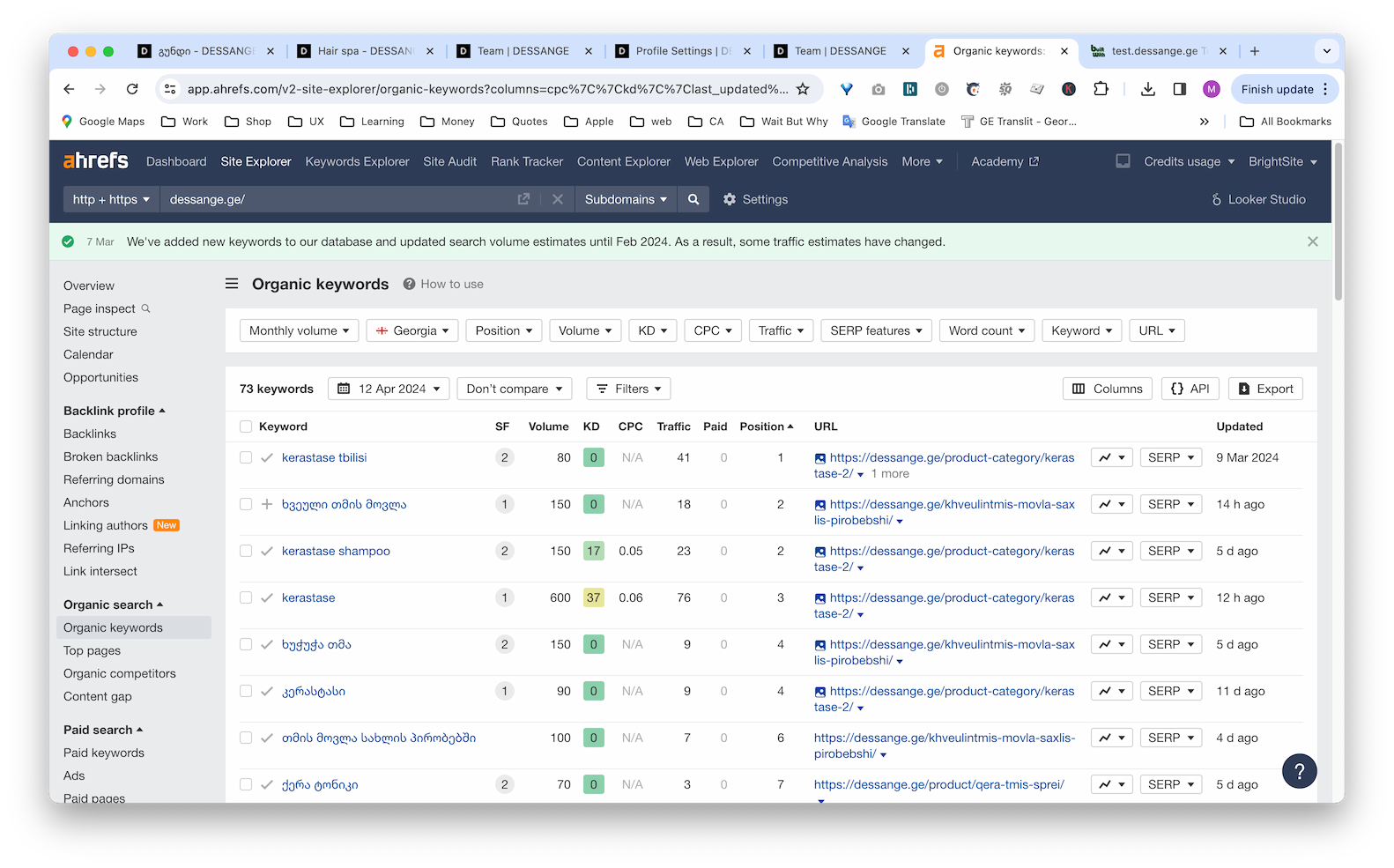Select the kerastase shampoo row checkbox
1394x868 pixels.
(246, 551)
